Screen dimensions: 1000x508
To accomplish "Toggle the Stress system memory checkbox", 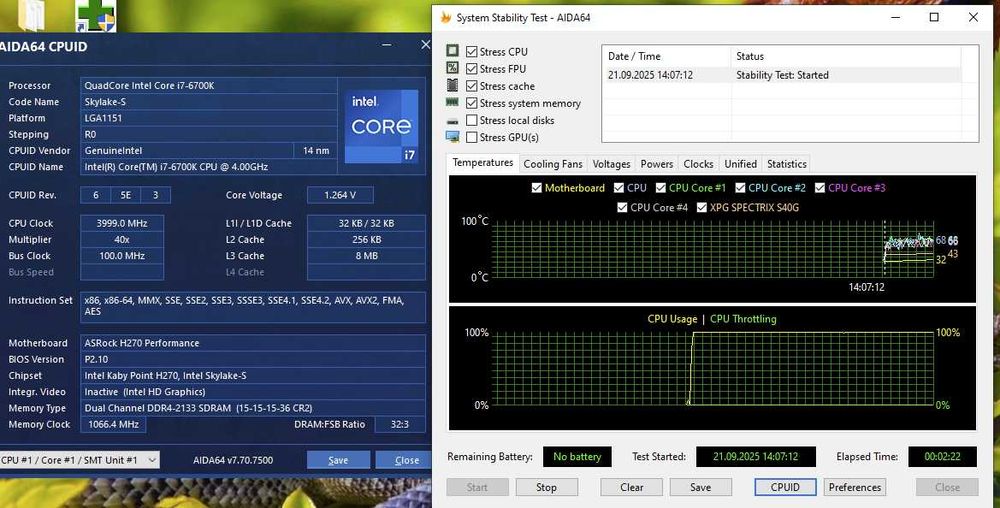I will click(x=471, y=103).
